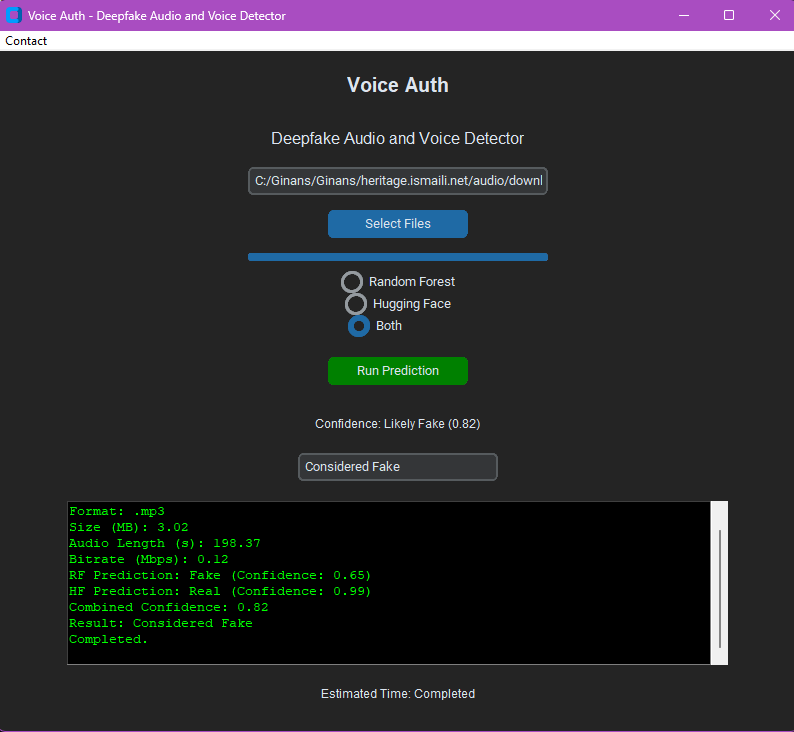Image resolution: width=794 pixels, height=732 pixels.
Task: Click the Voice Auth heading
Action: [x=398, y=85]
